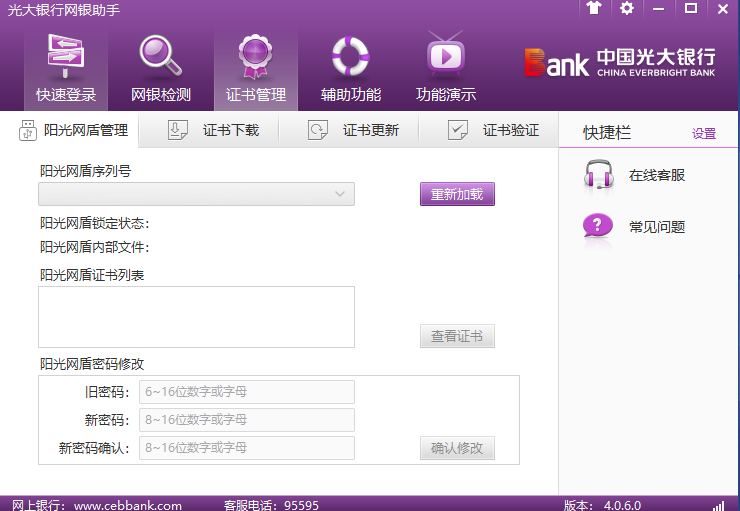
Task: Click the question bubble icon for 常见问题
Action: (598, 226)
